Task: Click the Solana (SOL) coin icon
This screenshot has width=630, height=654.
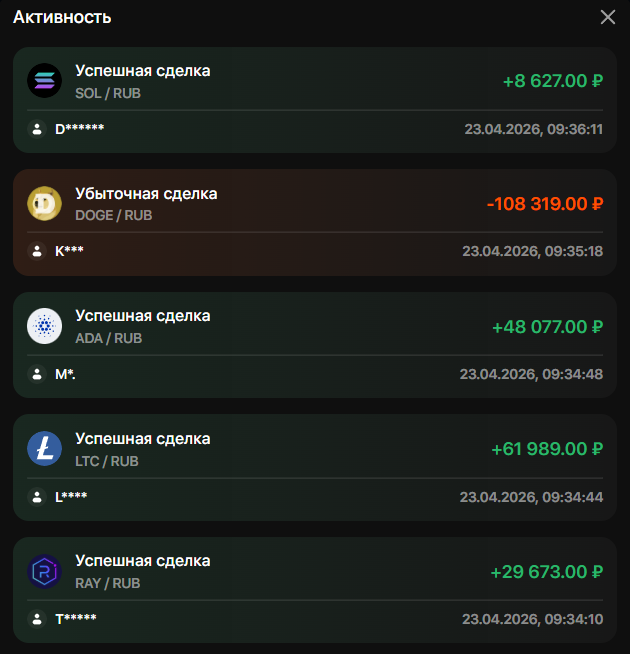Action: [x=44, y=81]
